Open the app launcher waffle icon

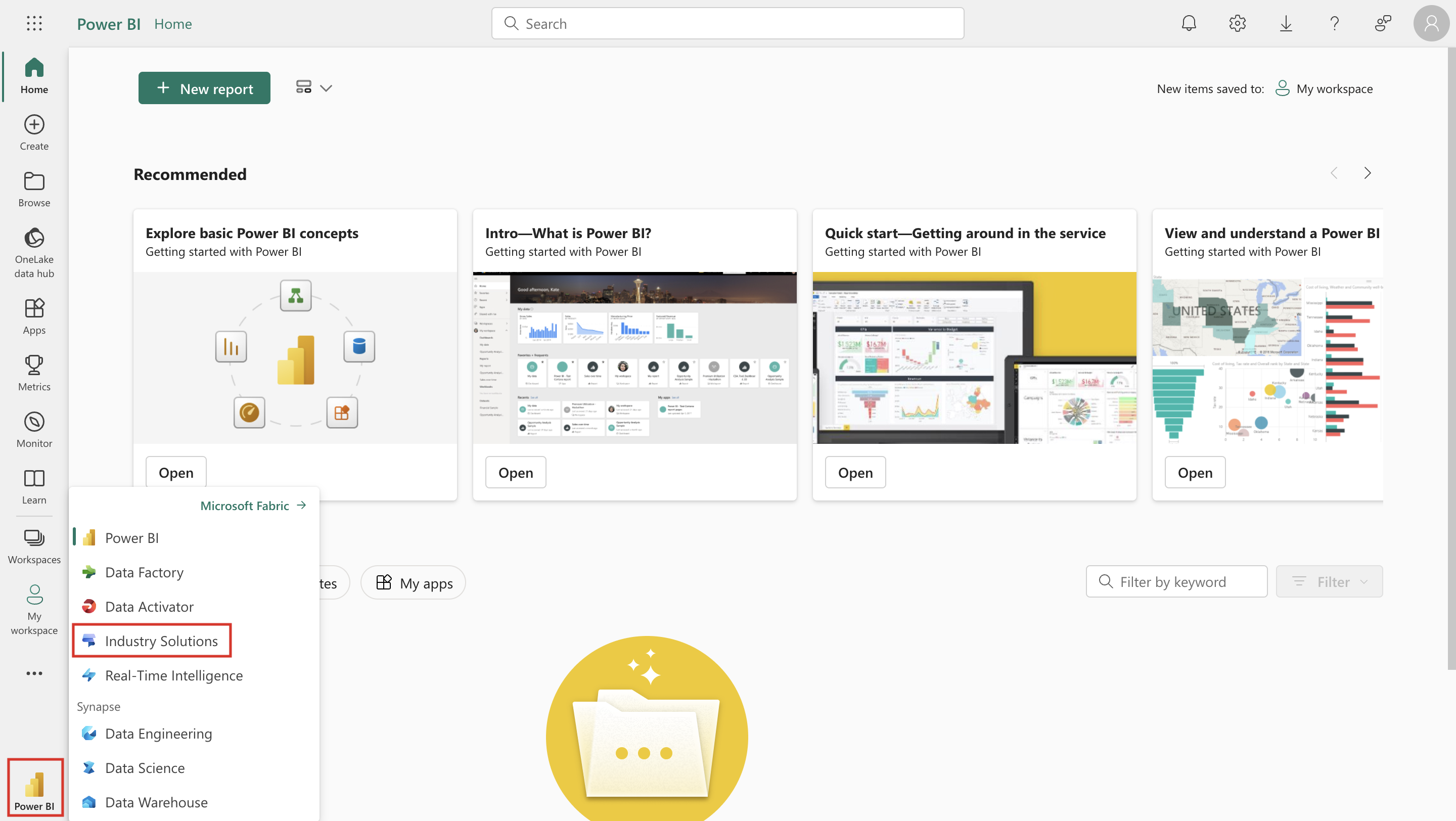click(x=34, y=23)
